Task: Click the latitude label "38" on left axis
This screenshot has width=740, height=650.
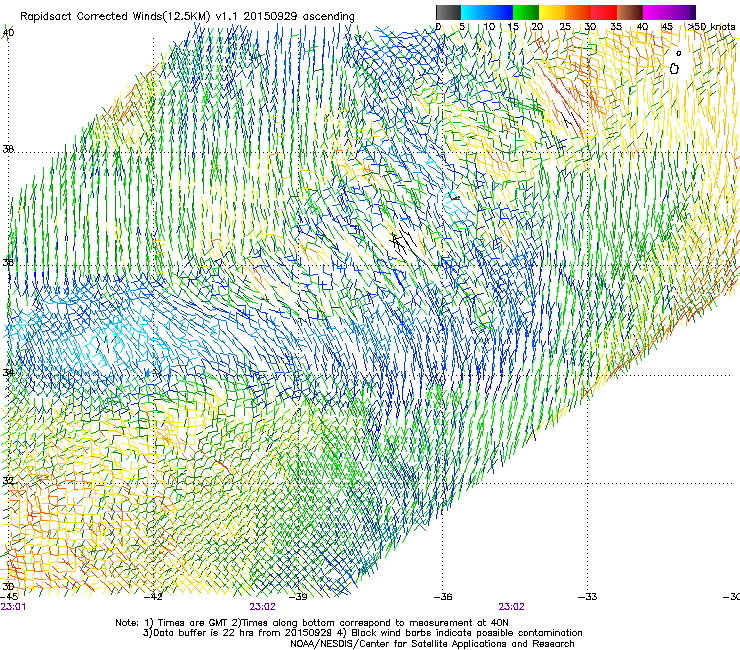Action: coord(8,149)
